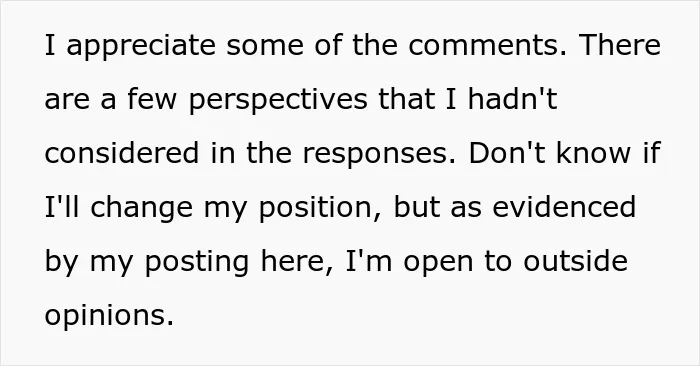Viewport: 700px width, 366px height.
Task: Click the word "appreciate" in the first line
Action: (x=141, y=46)
